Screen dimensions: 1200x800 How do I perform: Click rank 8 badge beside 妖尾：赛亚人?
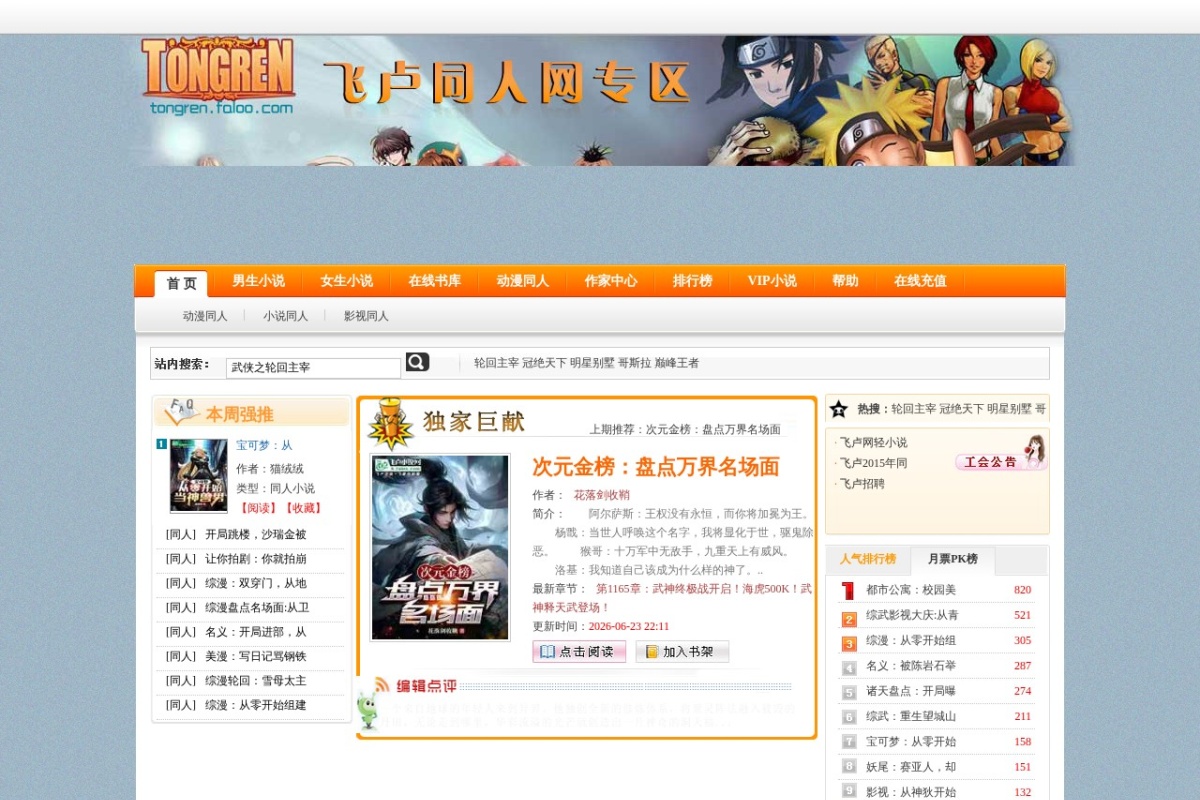[849, 767]
